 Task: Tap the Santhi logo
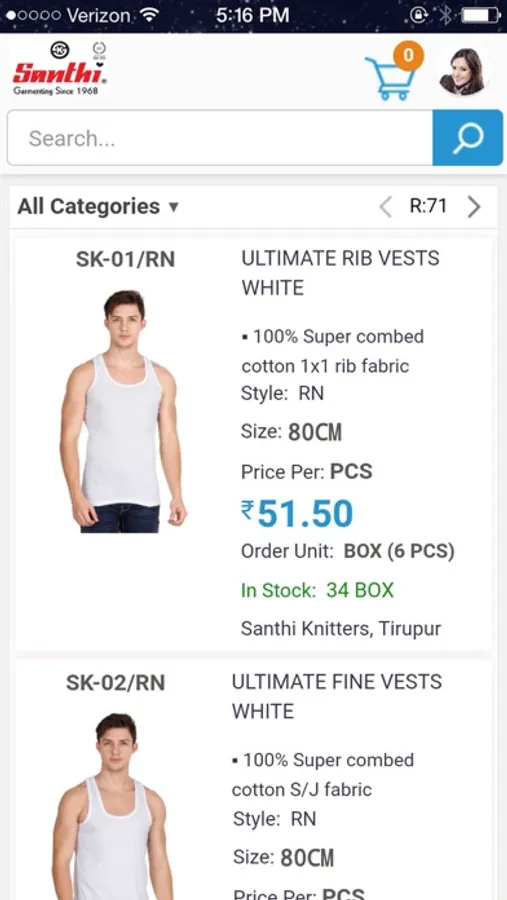[60, 69]
